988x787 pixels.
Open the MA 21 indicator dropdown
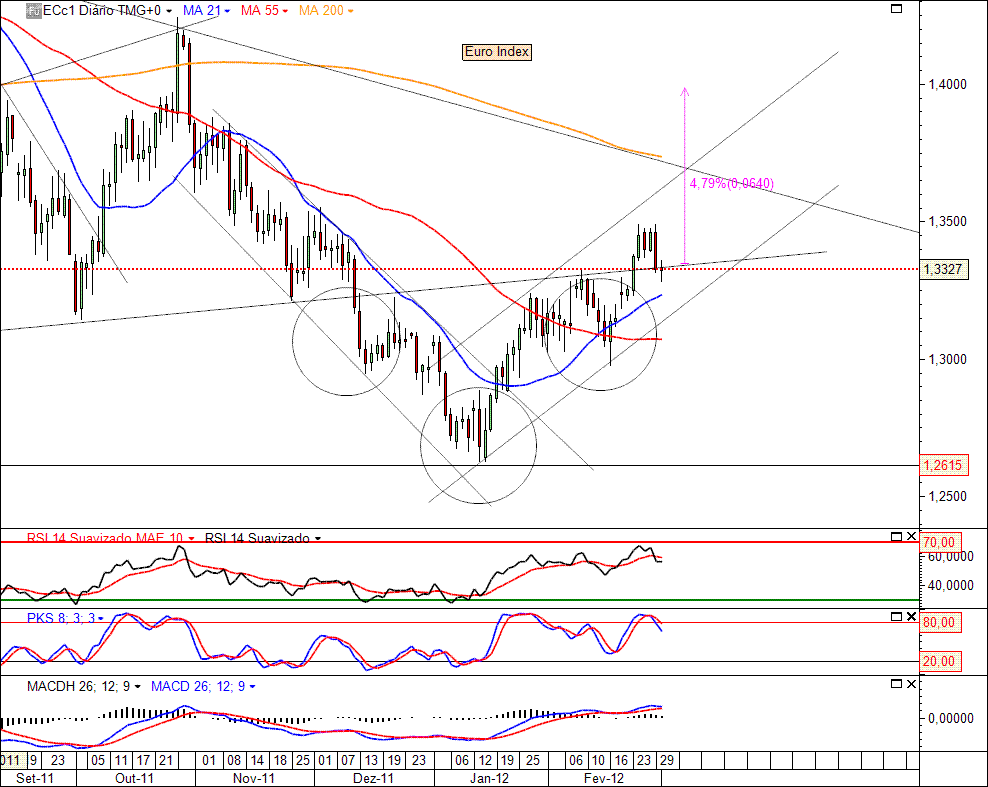[227, 11]
